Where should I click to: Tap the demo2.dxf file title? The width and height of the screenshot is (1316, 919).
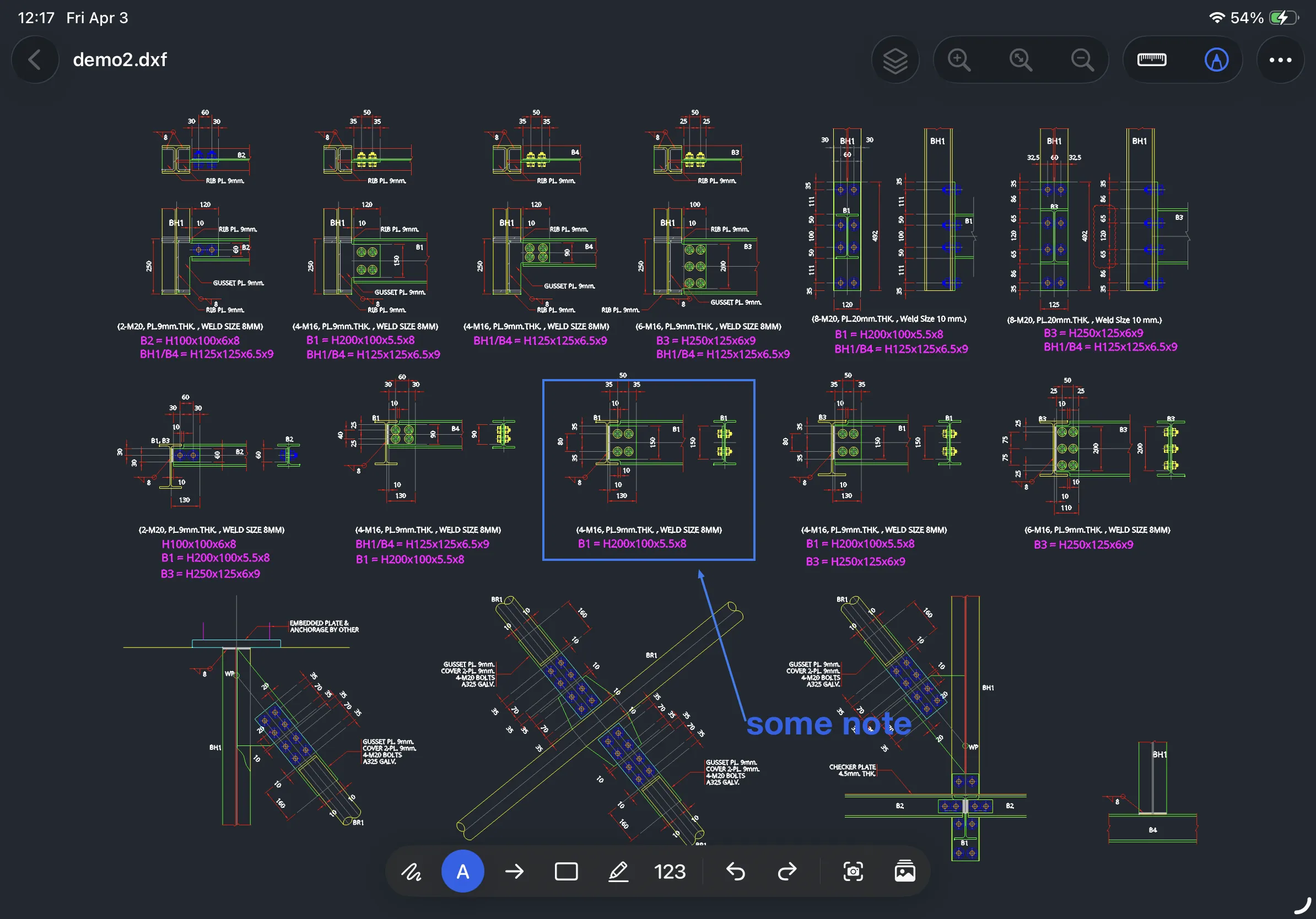coord(120,60)
